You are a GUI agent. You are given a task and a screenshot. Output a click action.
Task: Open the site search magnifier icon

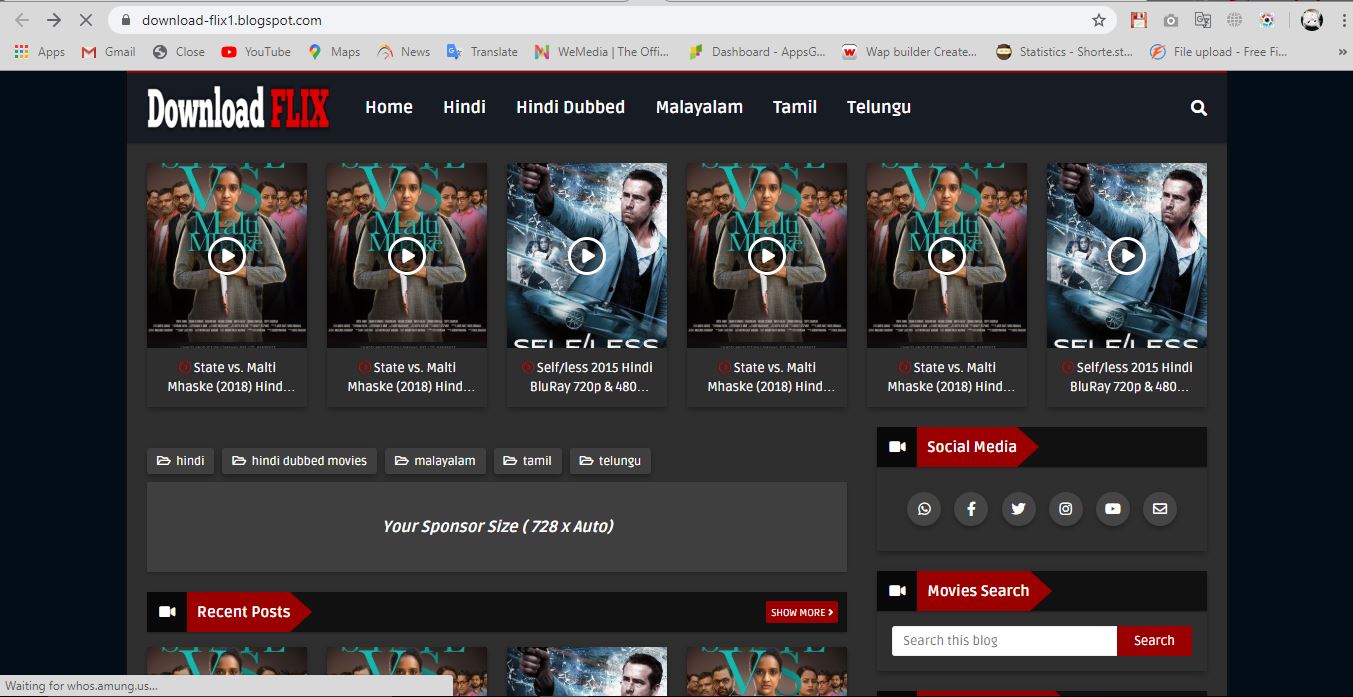click(1197, 106)
